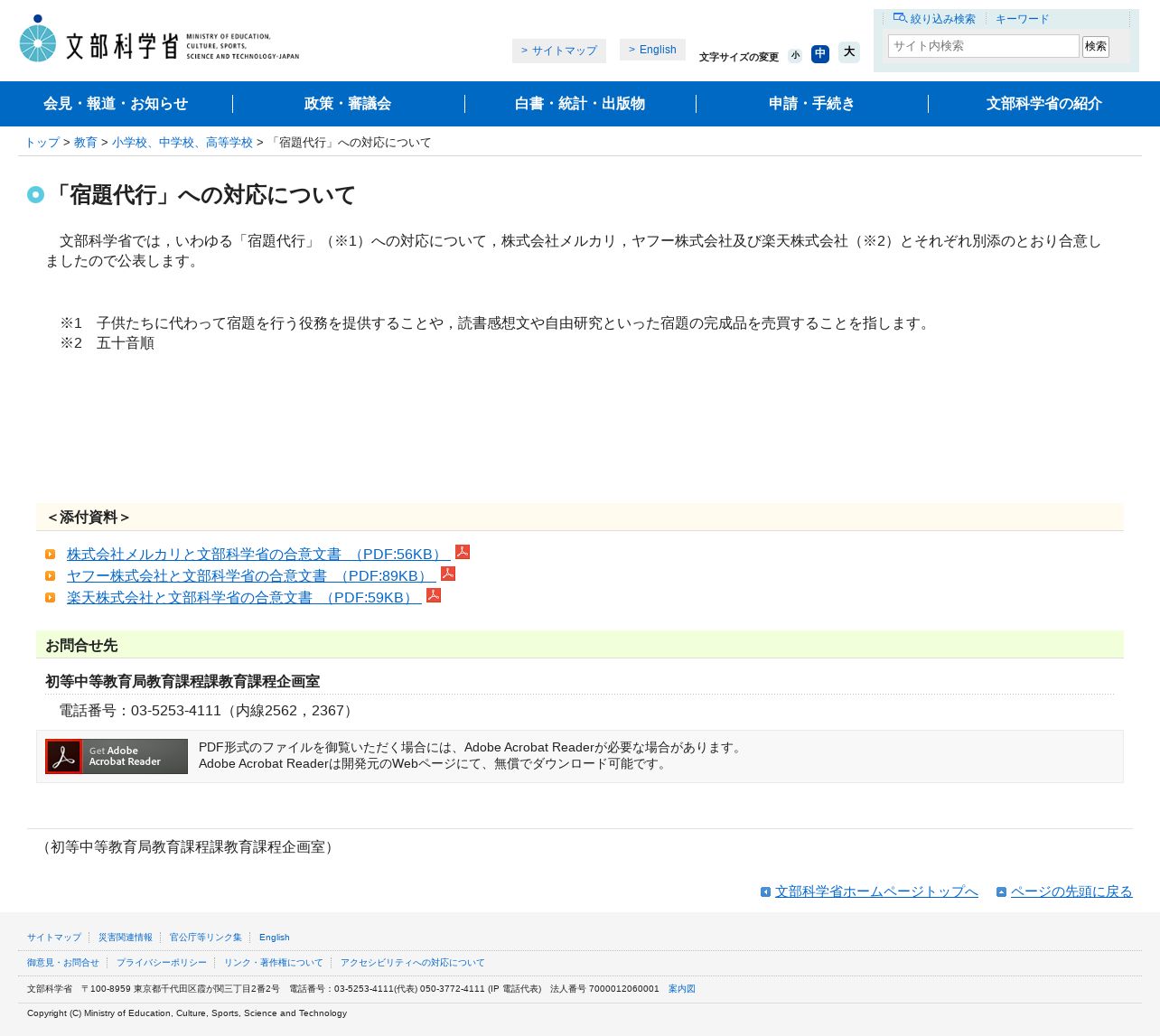Click the 「宿題代行」への対応について page heading

point(202,195)
